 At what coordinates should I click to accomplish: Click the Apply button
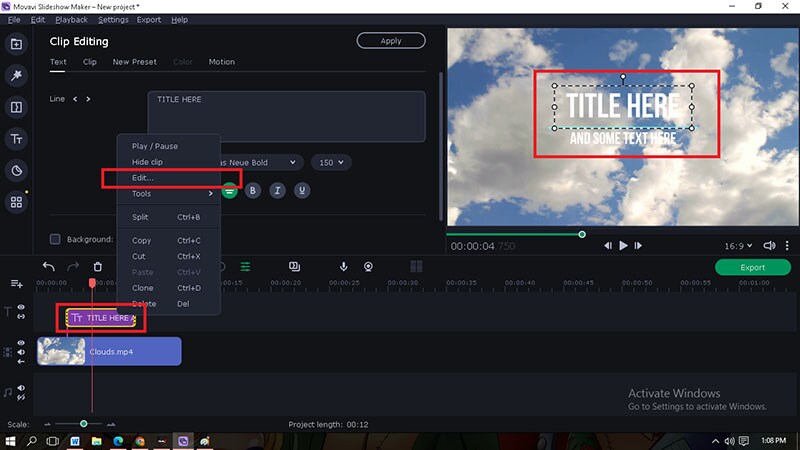point(391,41)
